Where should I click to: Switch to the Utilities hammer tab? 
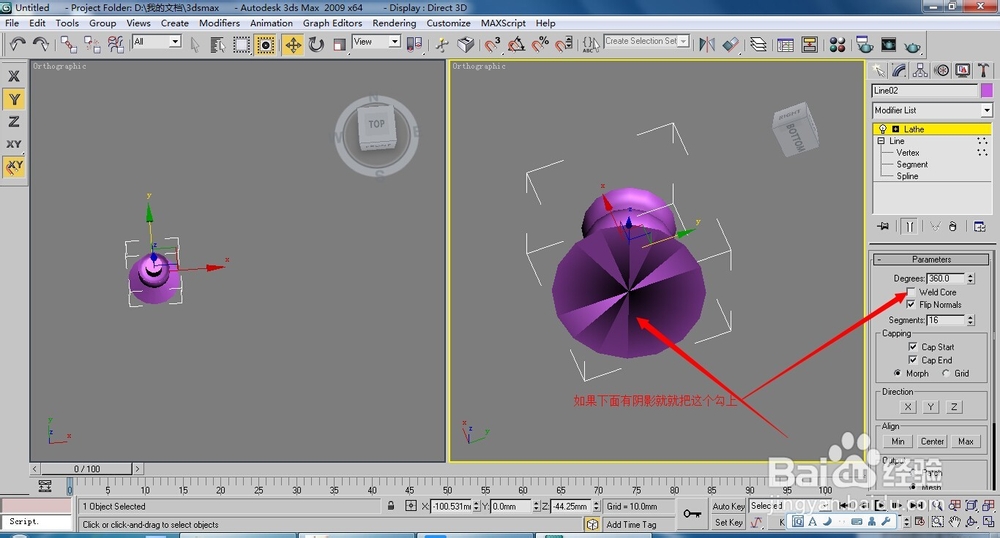pyautogui.click(x=983, y=70)
